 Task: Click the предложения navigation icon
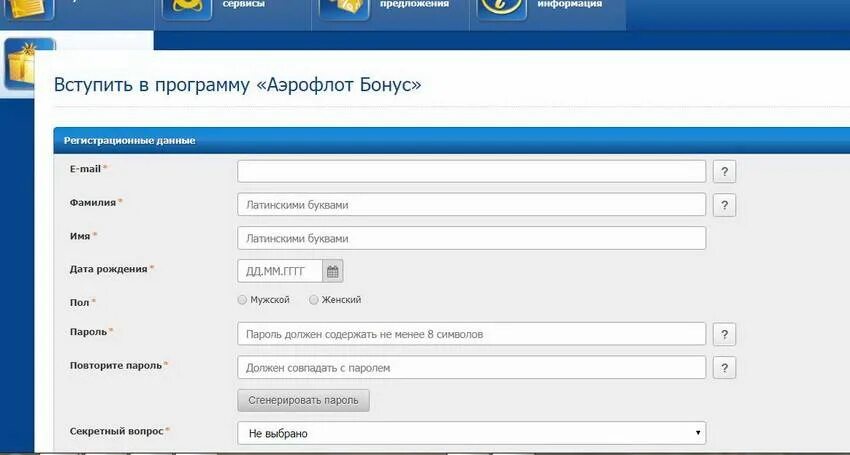tap(344, 9)
